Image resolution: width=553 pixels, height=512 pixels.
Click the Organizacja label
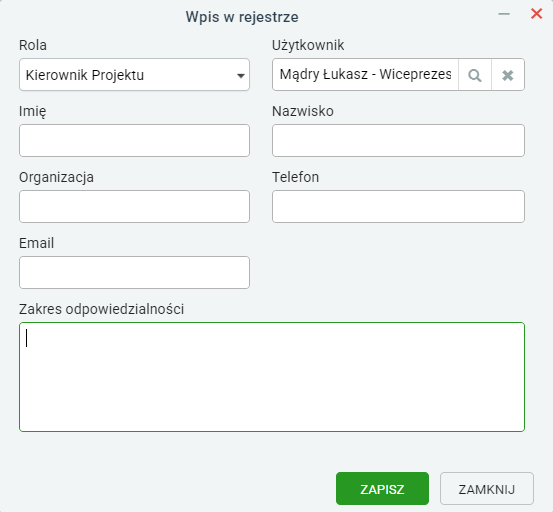click(x=56, y=177)
